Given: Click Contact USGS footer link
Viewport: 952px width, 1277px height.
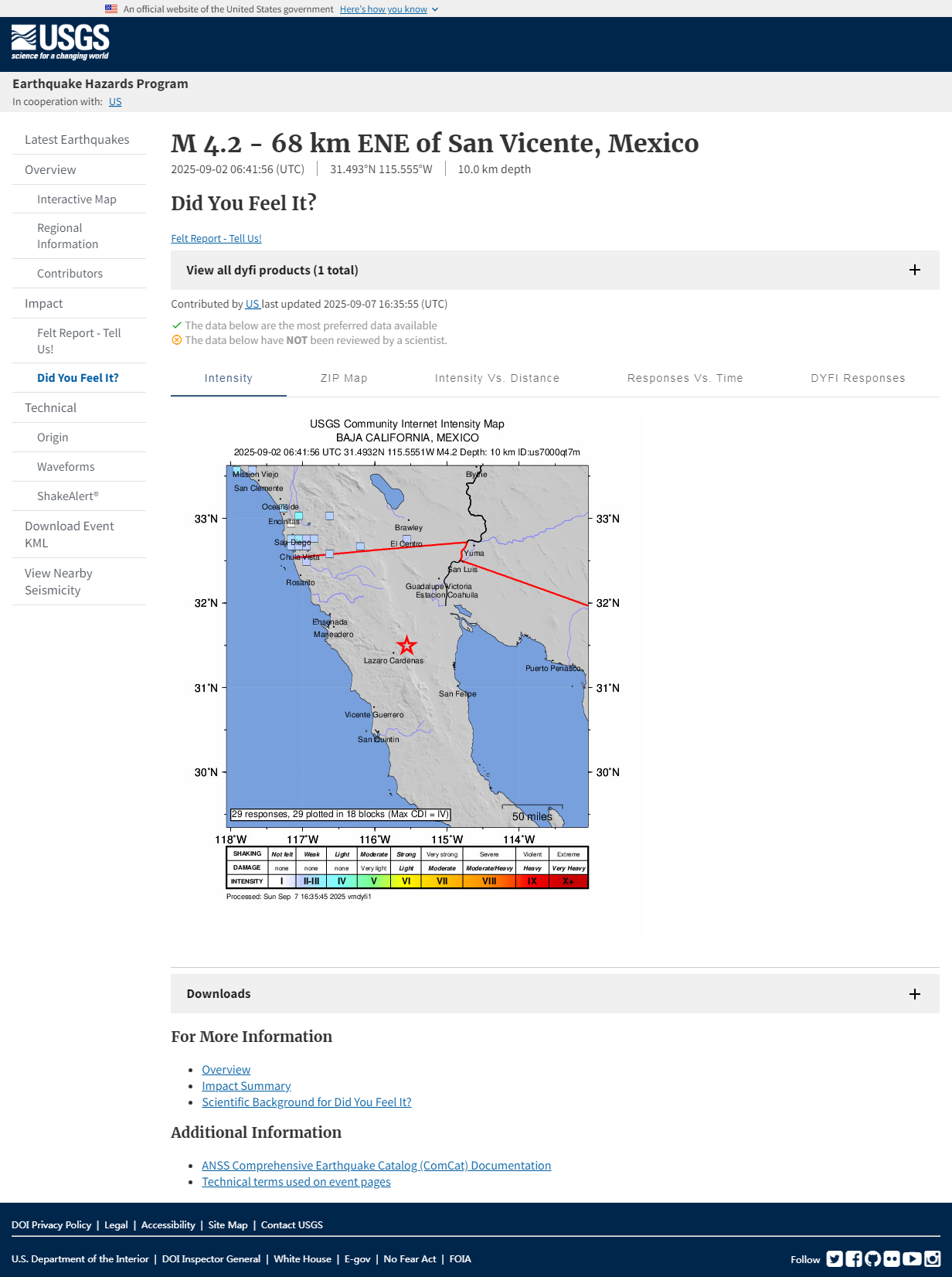Looking at the screenshot, I should pos(292,1225).
